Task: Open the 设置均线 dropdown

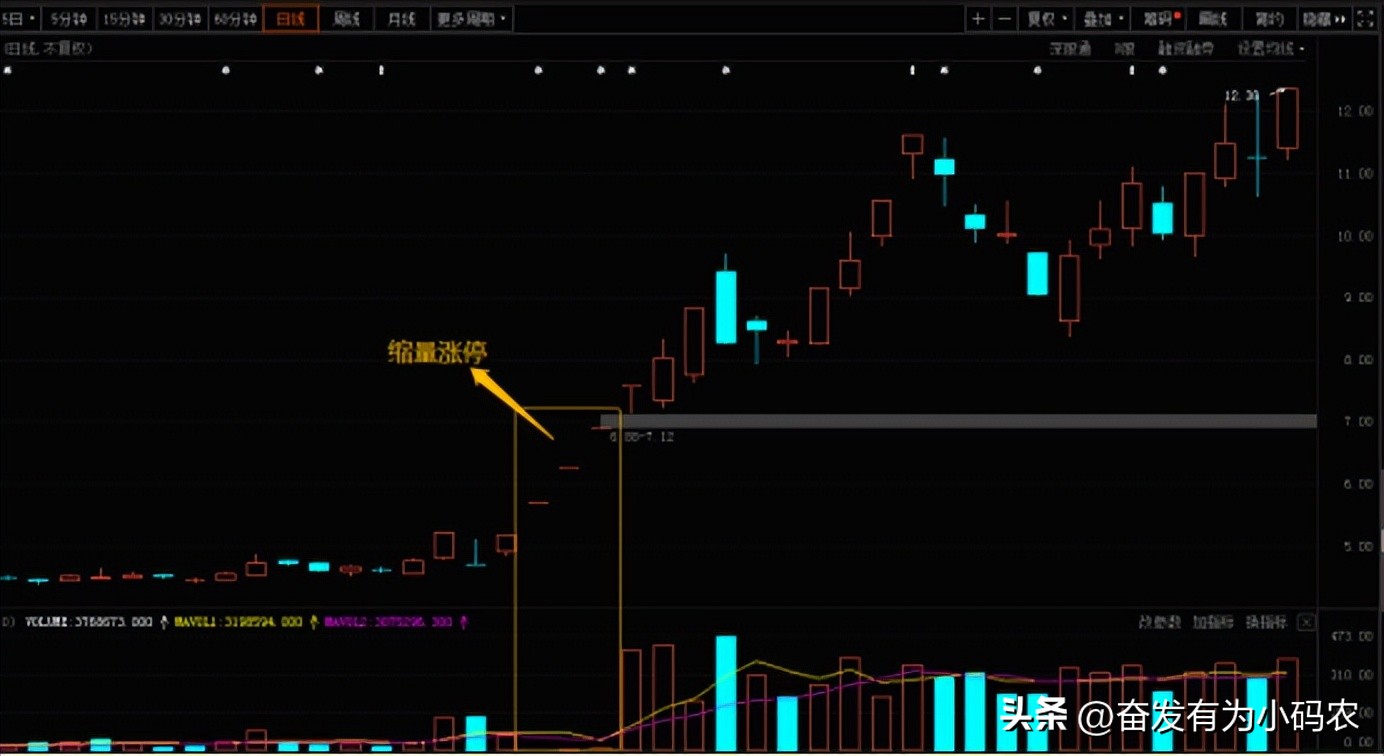Action: pos(1270,48)
